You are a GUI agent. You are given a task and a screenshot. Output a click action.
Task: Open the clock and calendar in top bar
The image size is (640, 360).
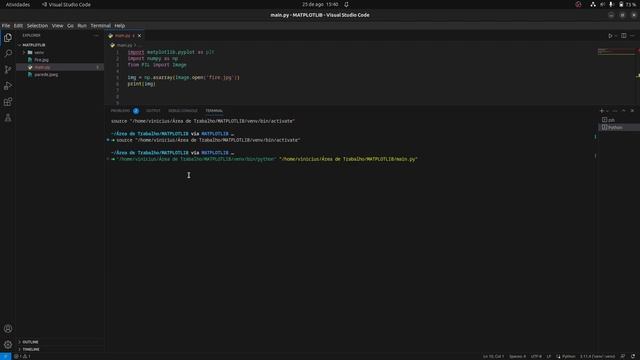[320, 4]
